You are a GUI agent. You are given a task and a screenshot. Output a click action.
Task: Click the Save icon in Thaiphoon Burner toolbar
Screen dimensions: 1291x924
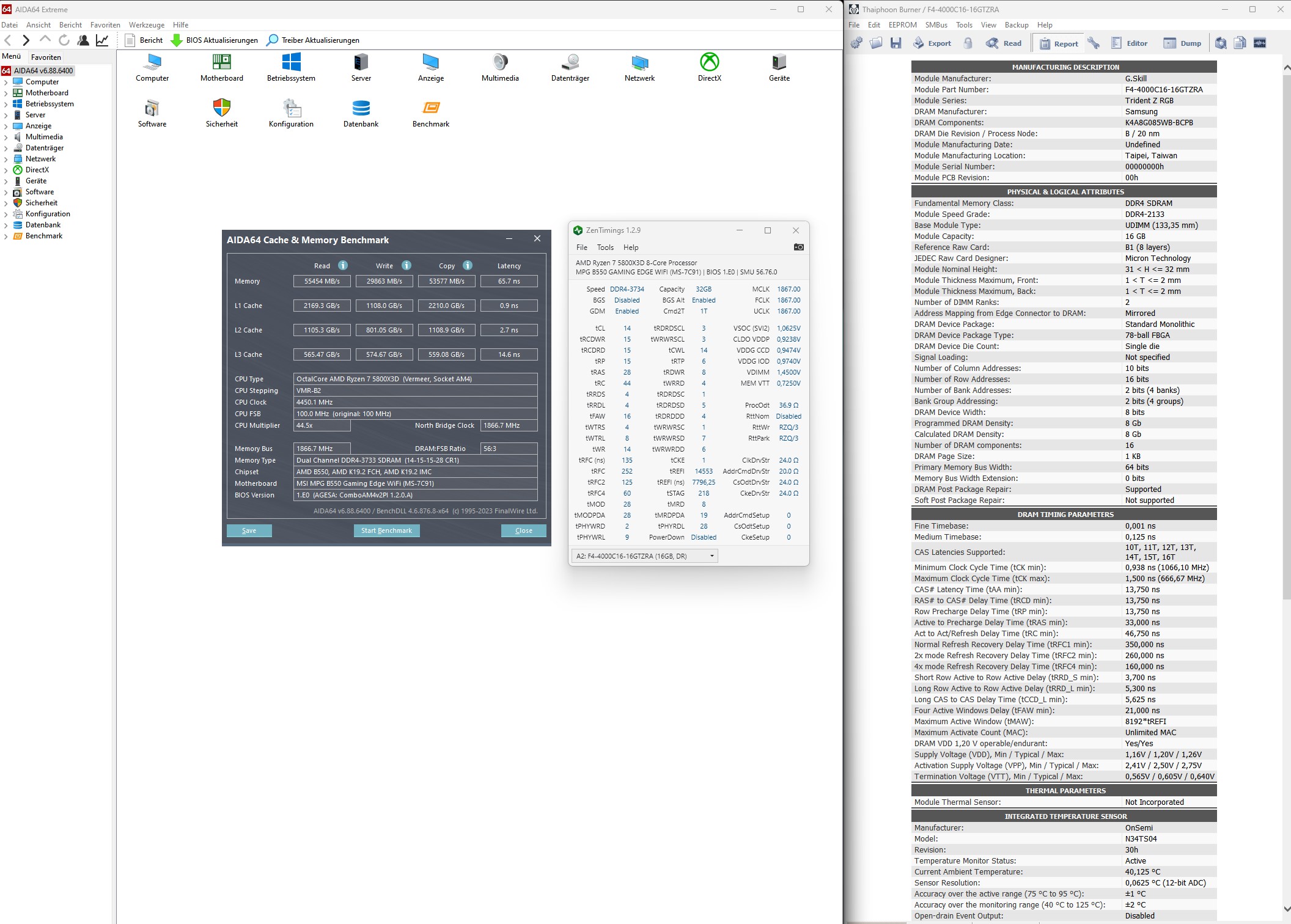pyautogui.click(x=896, y=43)
